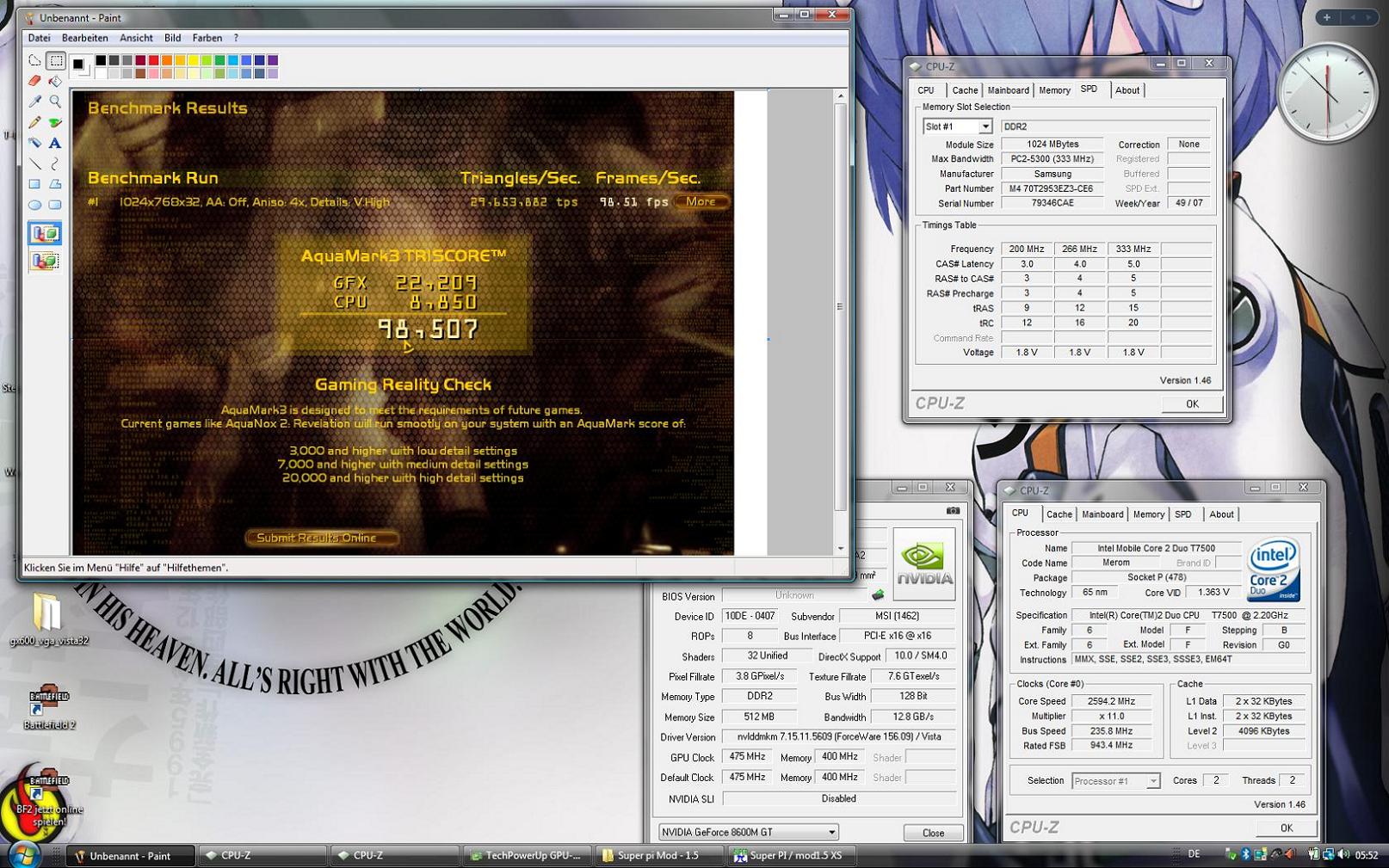Click the Close button in GPU-Z
Image resolution: width=1389 pixels, height=868 pixels.
933,833
